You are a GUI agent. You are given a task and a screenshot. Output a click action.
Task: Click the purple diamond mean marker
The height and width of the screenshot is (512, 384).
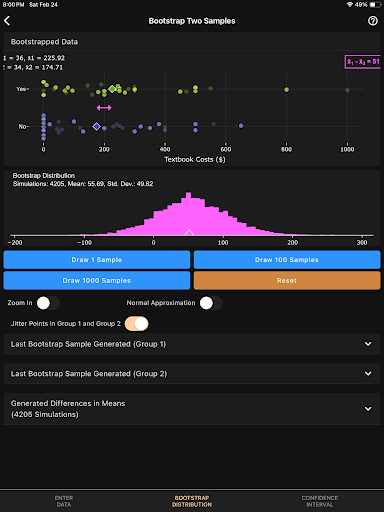(96, 126)
